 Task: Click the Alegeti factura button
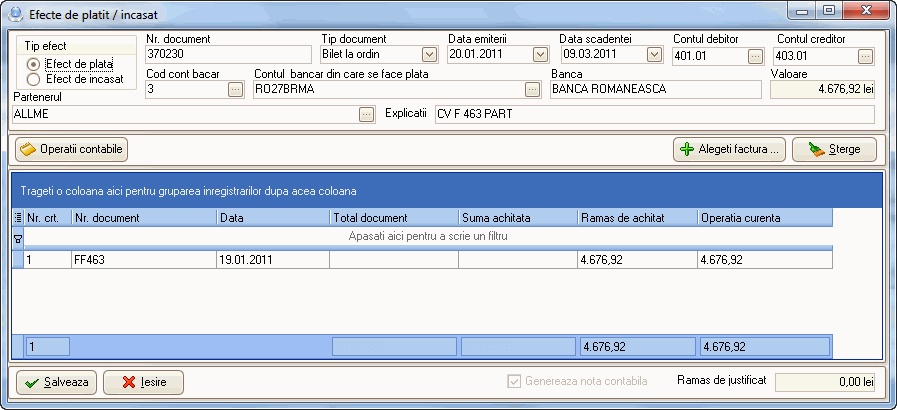point(729,150)
